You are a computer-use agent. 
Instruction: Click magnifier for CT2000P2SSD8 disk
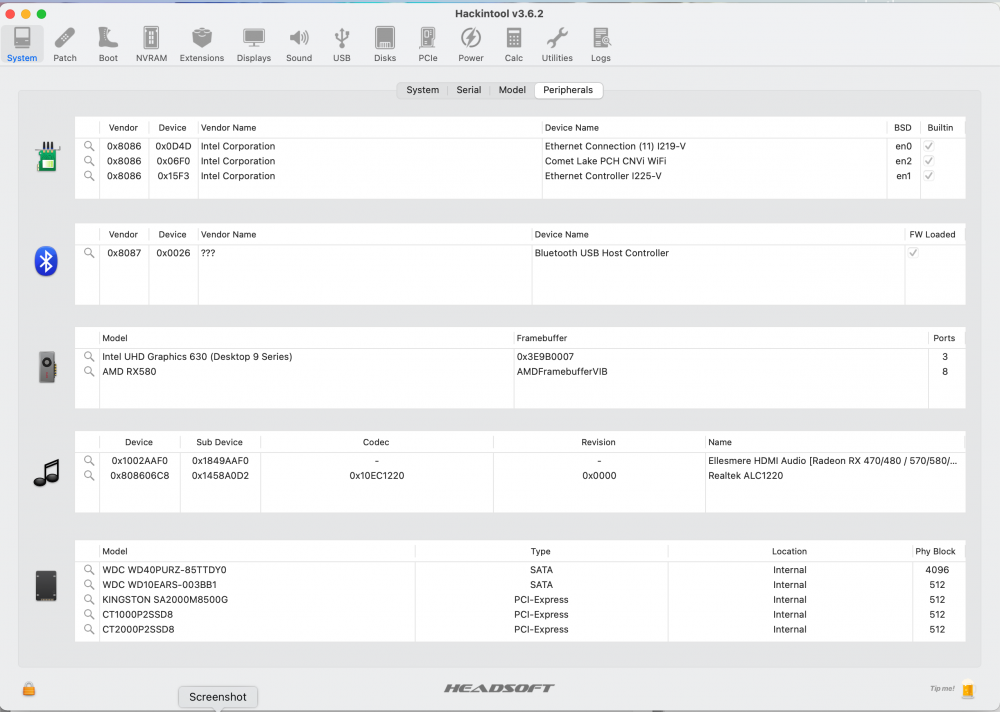[89, 629]
